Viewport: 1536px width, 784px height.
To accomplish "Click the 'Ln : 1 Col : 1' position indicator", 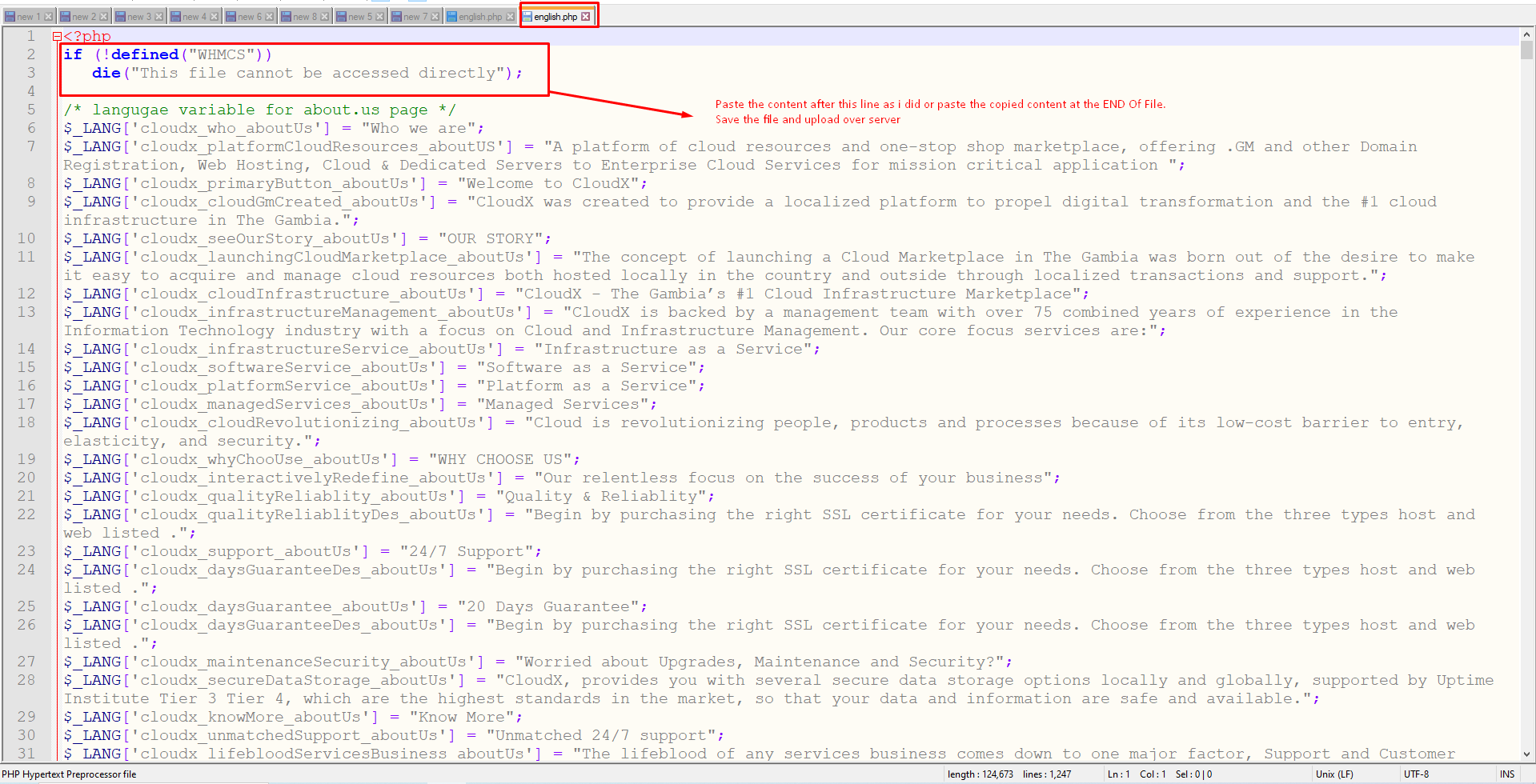I will tap(1137, 774).
